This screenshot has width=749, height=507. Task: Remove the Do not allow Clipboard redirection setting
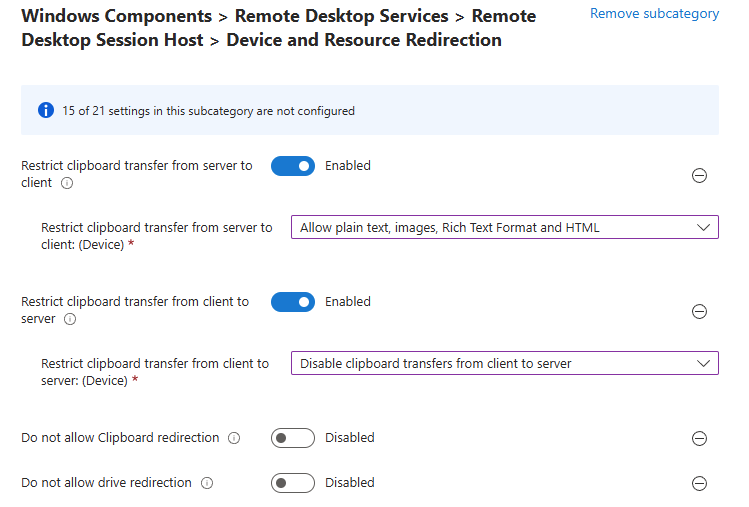coord(700,438)
